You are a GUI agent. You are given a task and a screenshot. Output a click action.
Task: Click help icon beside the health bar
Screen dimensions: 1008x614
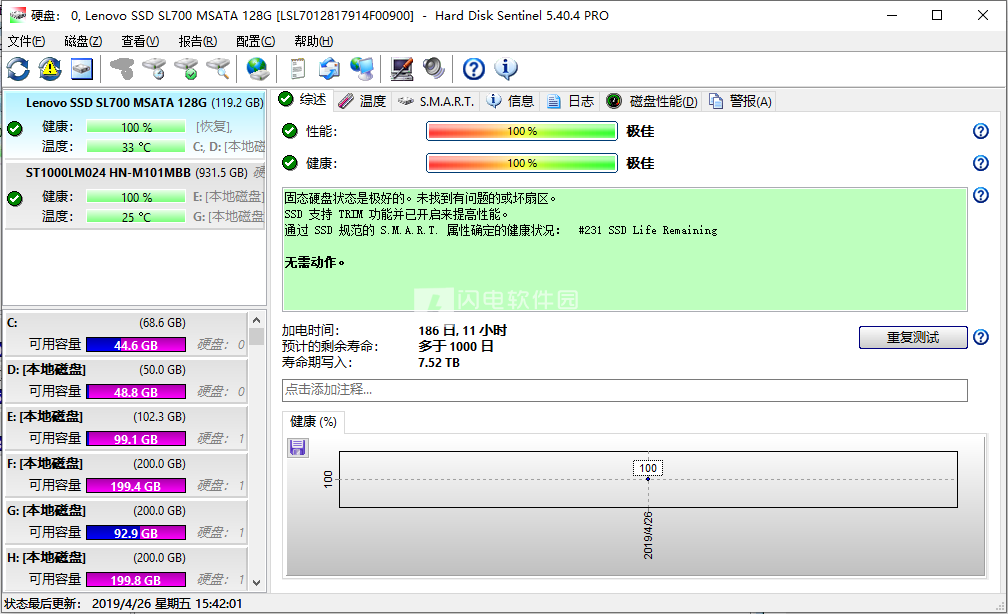tap(980, 163)
